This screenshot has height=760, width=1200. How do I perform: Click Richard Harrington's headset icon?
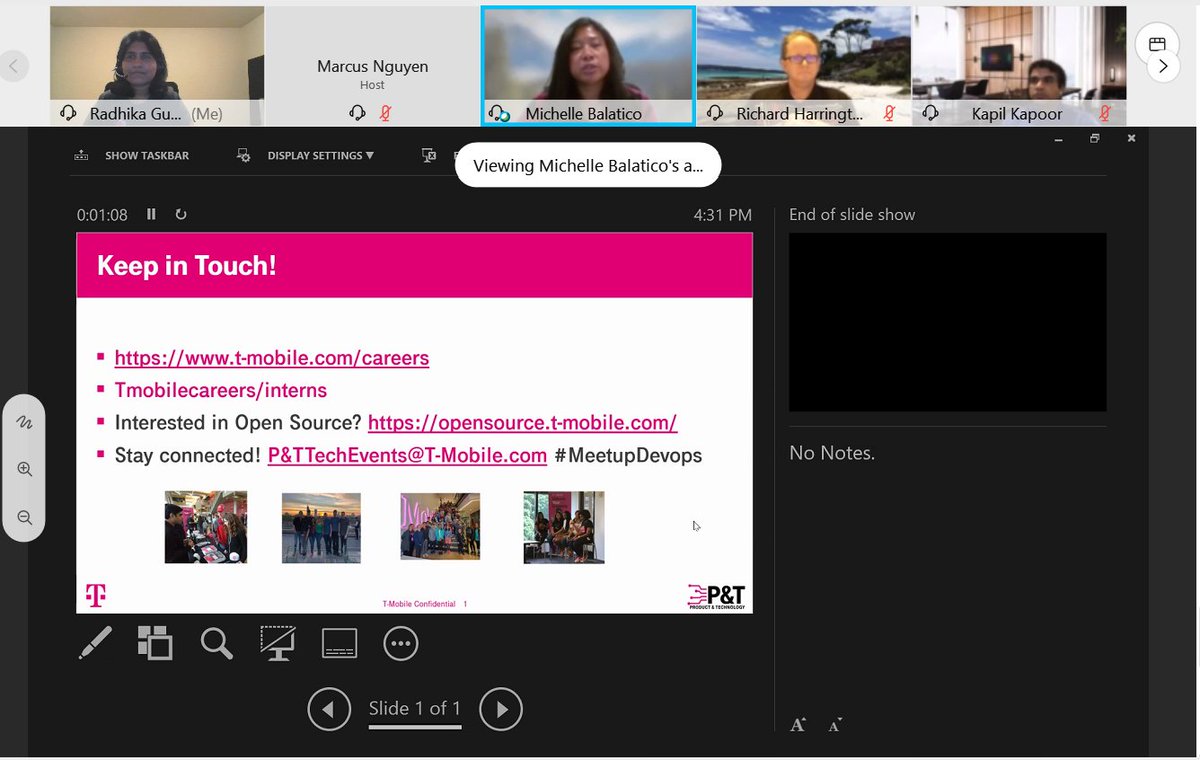[715, 113]
